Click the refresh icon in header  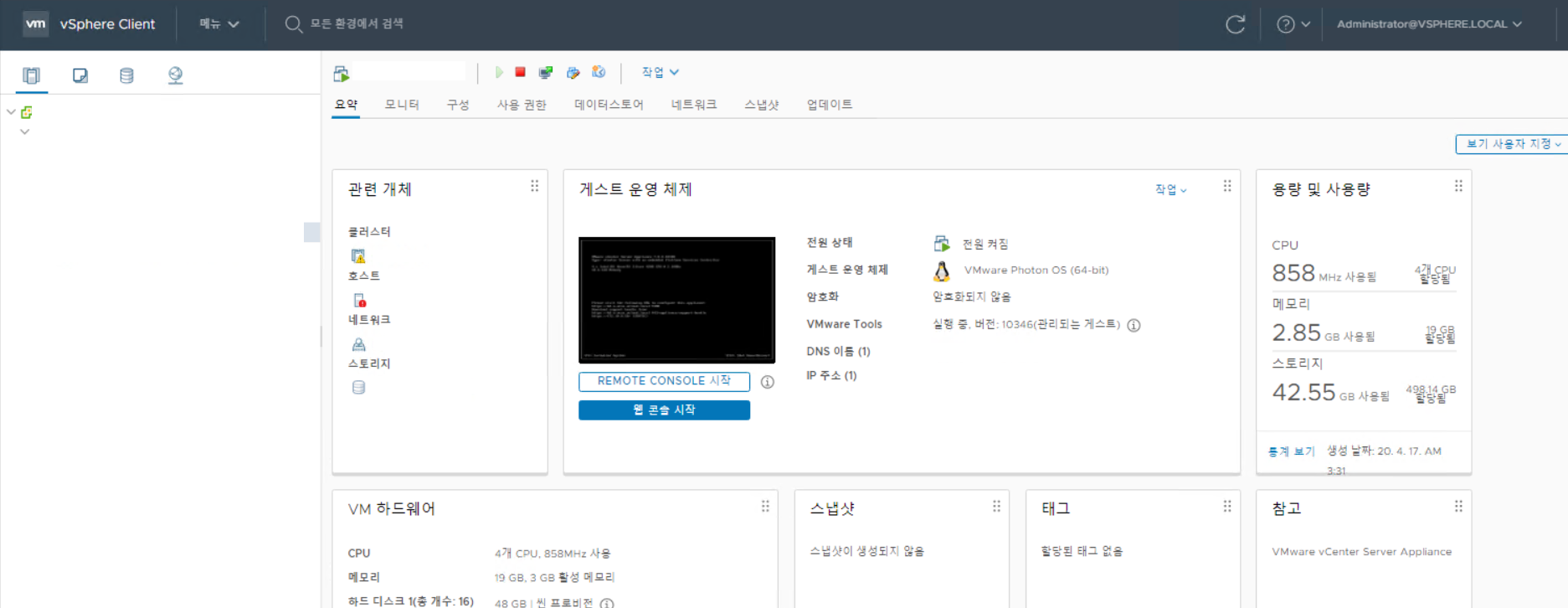(1235, 24)
